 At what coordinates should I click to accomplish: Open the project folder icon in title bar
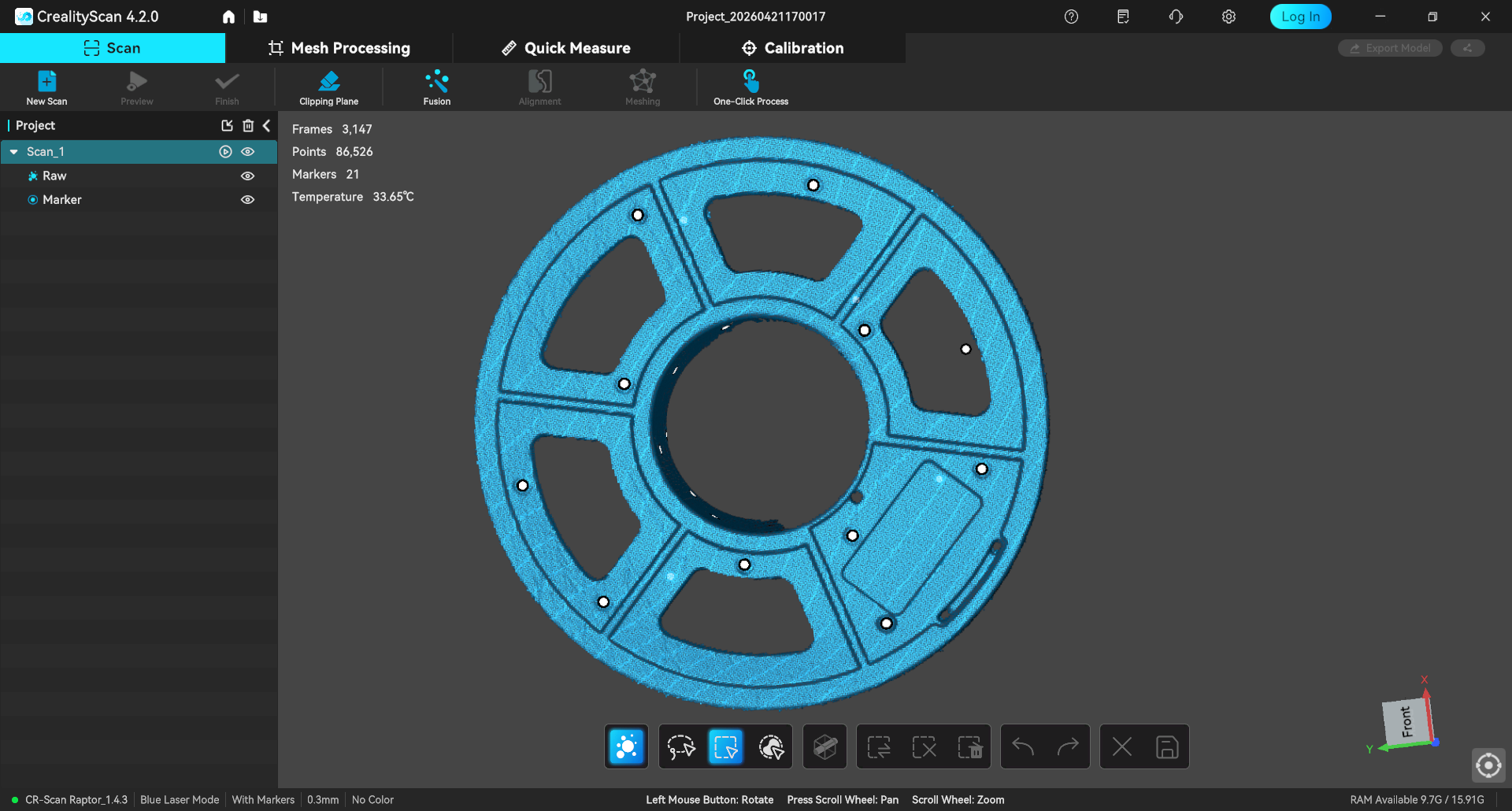point(261,17)
